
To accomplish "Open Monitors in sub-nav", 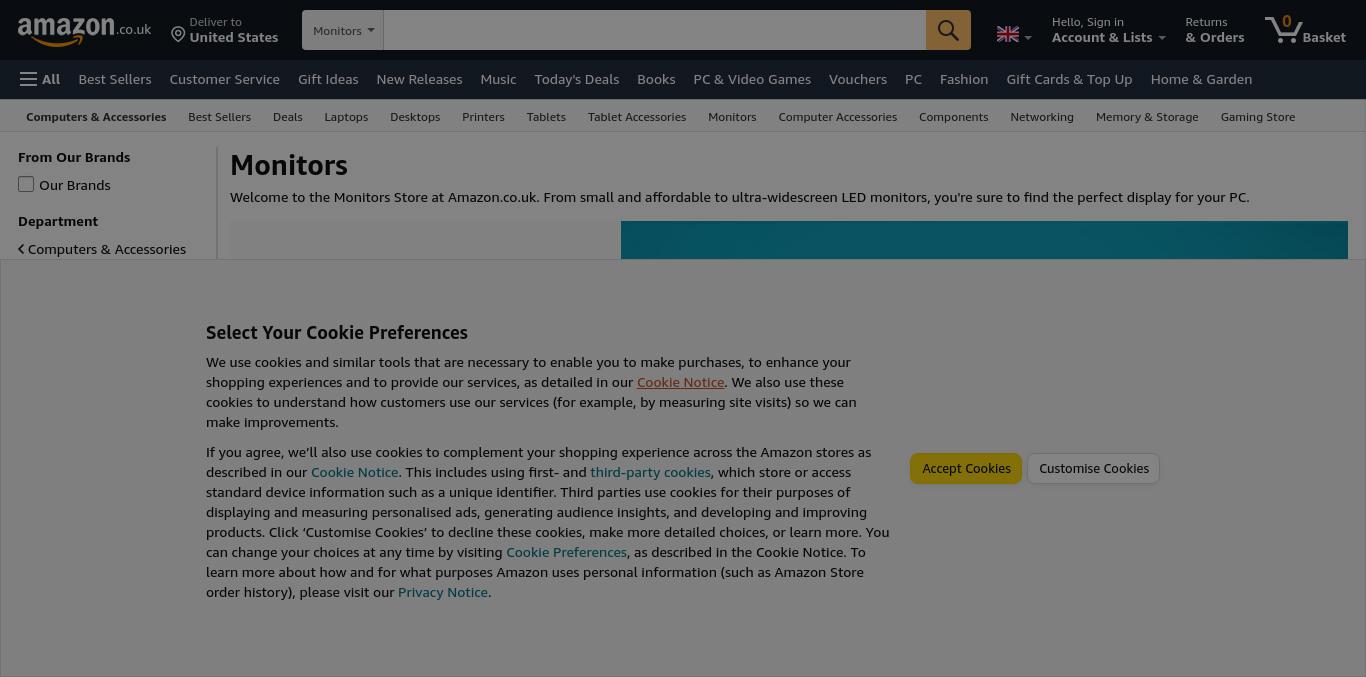I will click(x=732, y=117).
